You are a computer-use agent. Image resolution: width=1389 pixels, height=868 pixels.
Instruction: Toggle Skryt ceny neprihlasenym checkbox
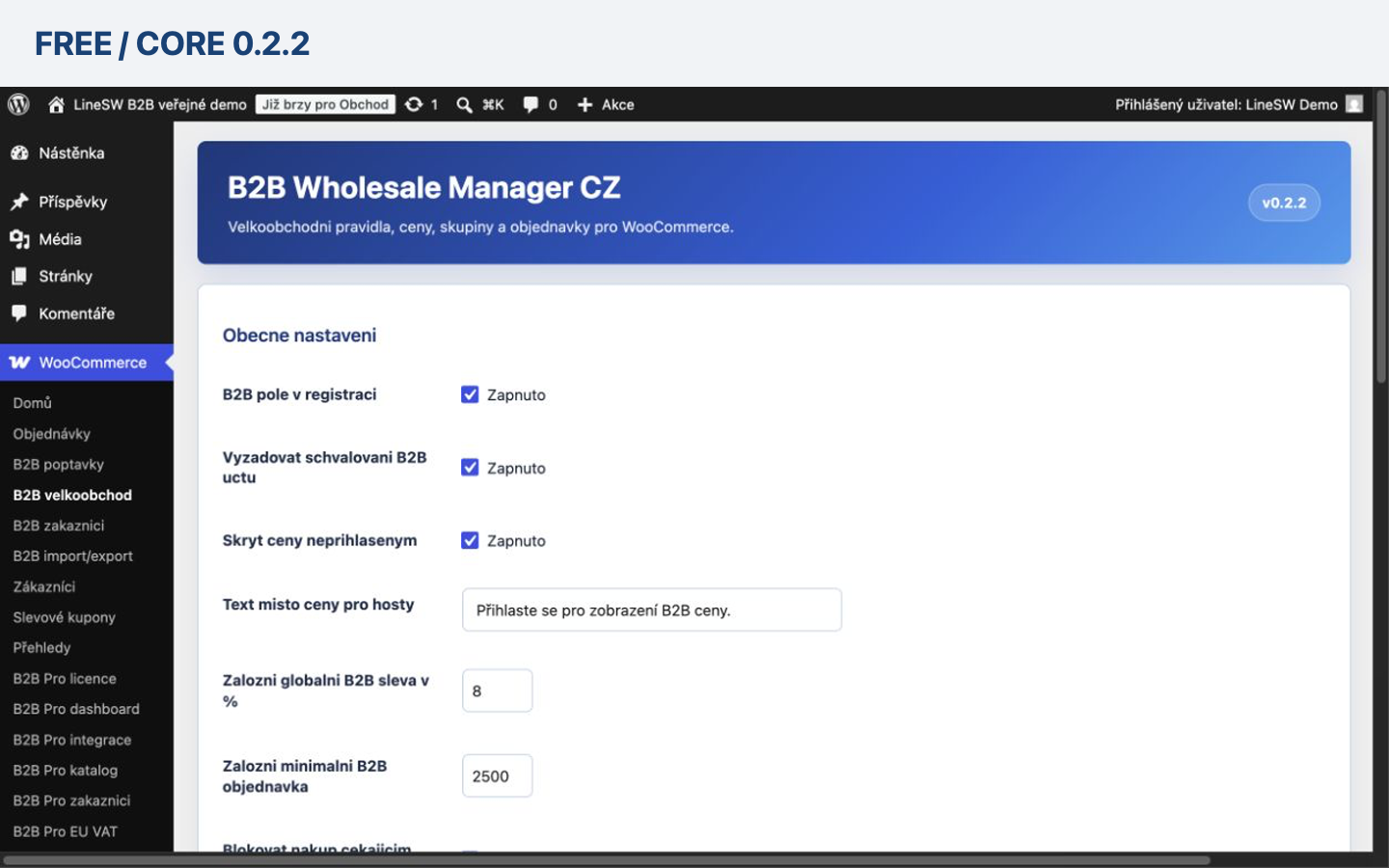click(470, 540)
